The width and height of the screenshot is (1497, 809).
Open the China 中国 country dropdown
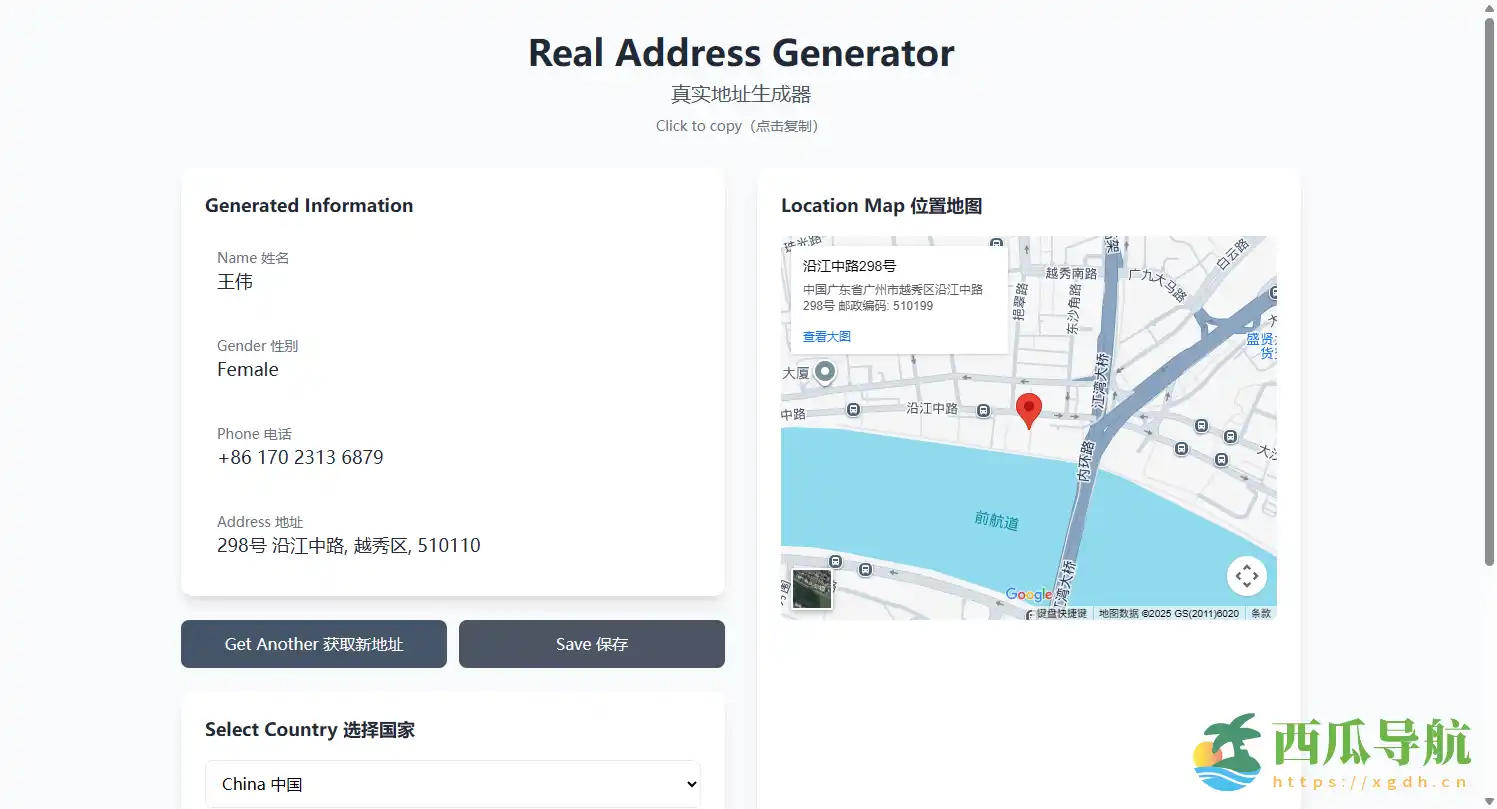pos(453,784)
